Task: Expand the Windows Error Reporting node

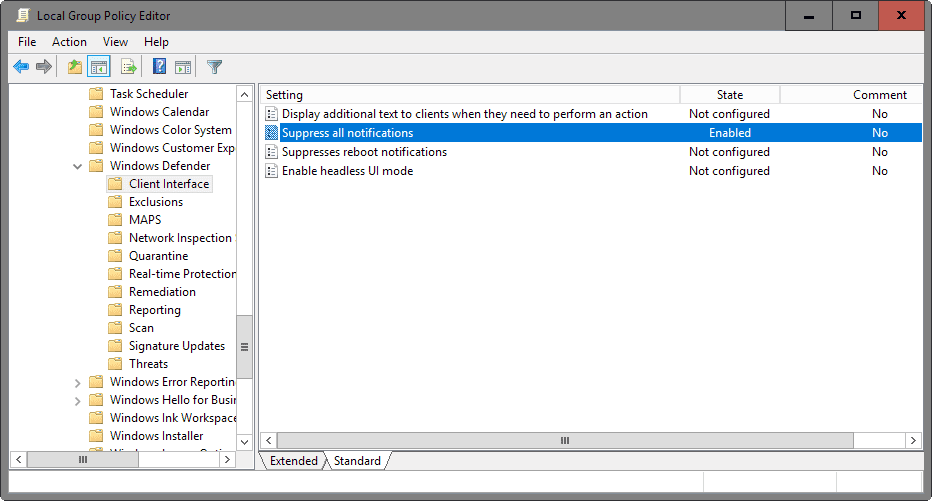Action: (x=77, y=383)
